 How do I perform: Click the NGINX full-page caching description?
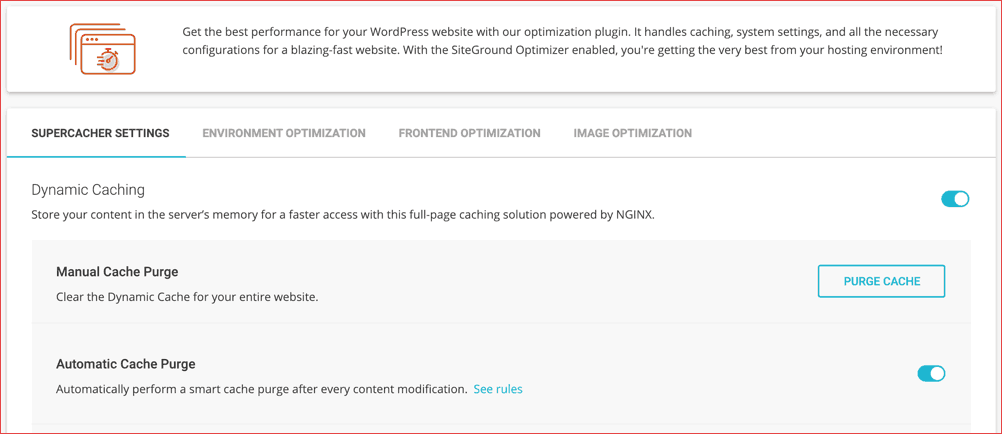click(x=343, y=215)
